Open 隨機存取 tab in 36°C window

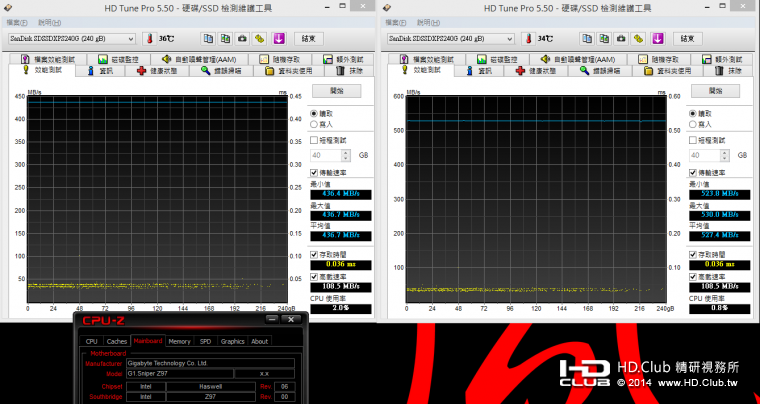(280, 60)
